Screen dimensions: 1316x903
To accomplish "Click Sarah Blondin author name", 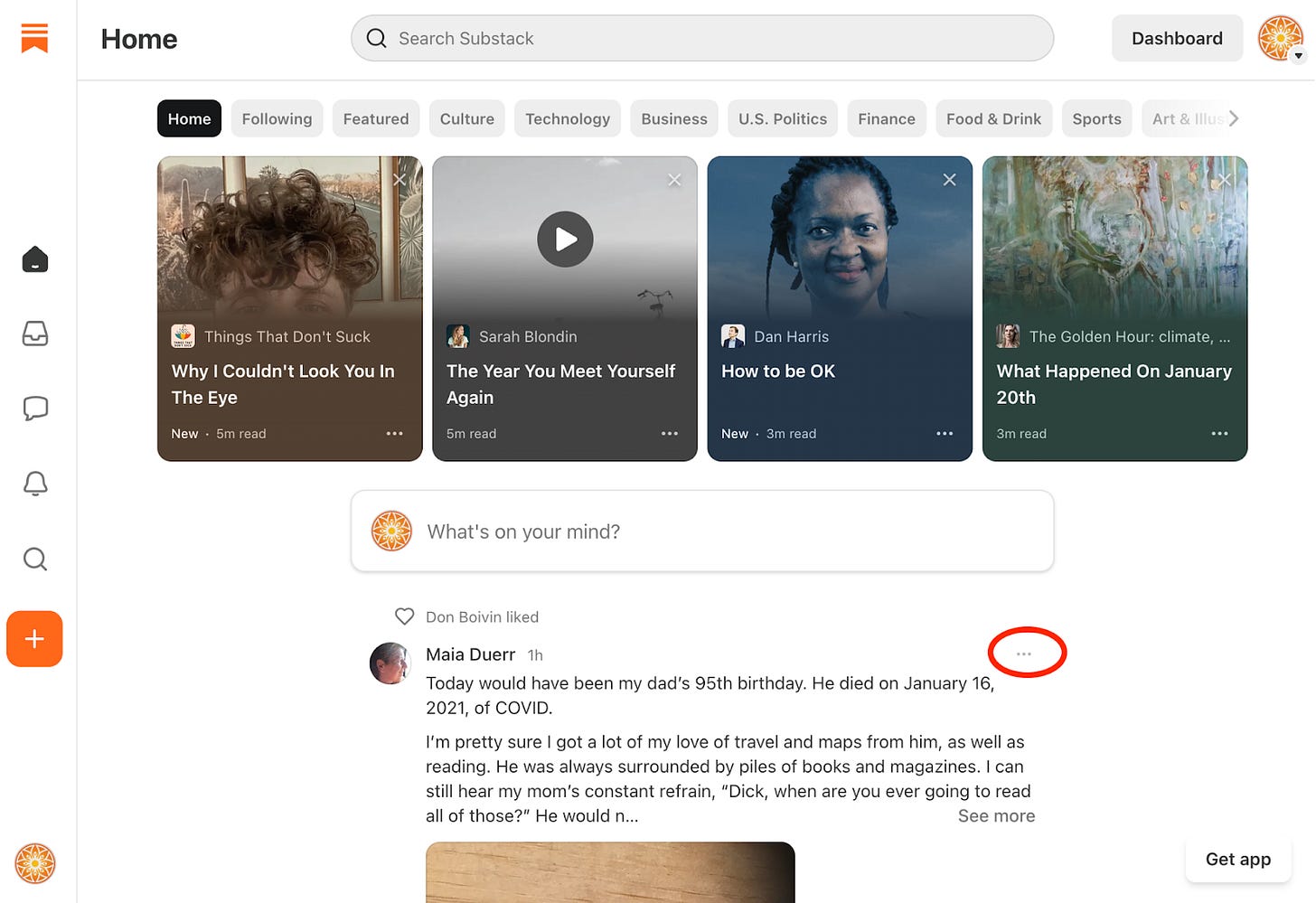I will coord(528,336).
